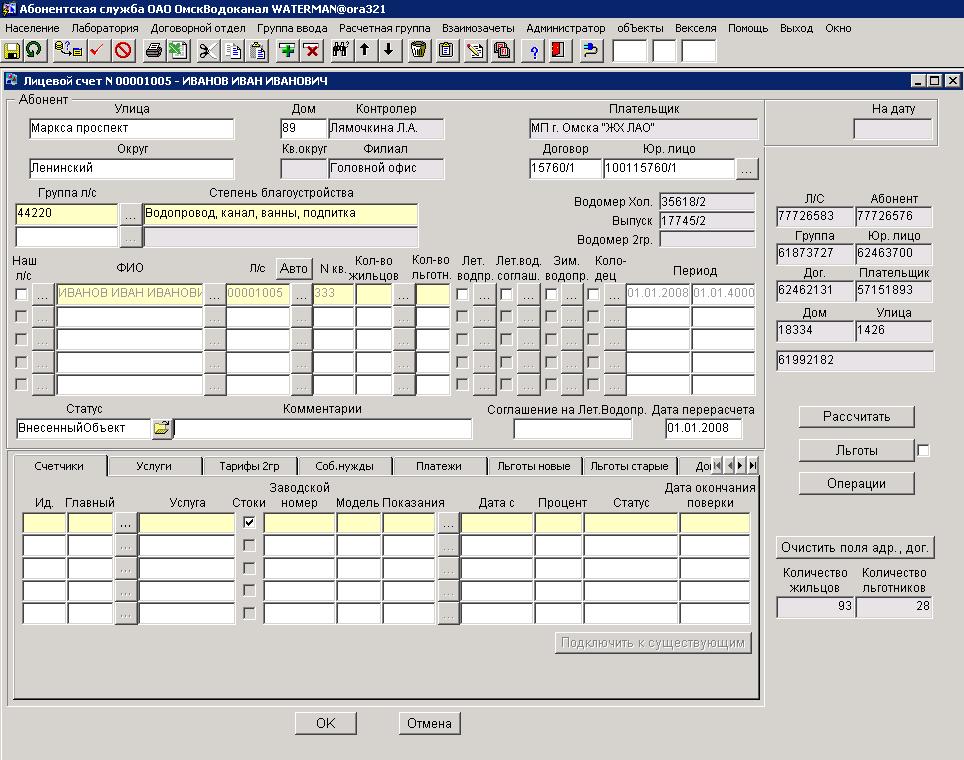The width and height of the screenshot is (964, 760).
Task: Click the binoculars search icon
Action: [340, 50]
